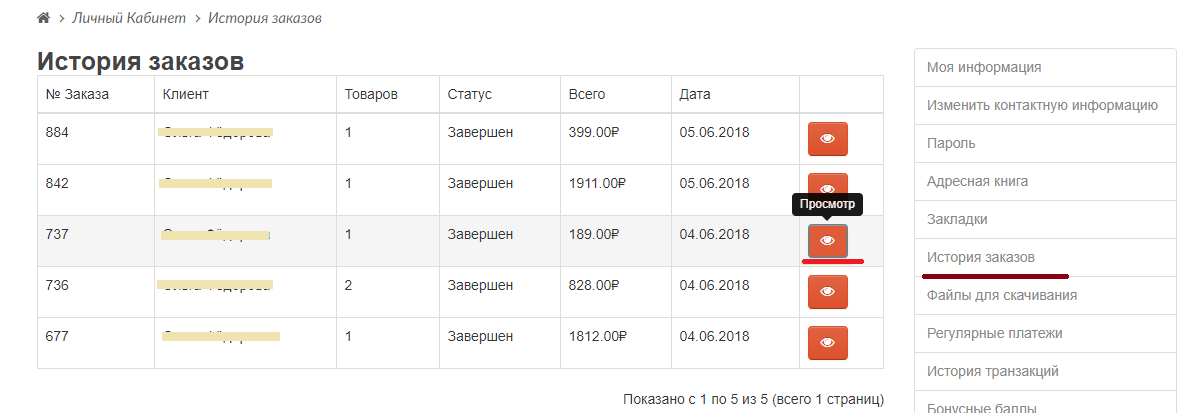Click the Статус column header
The height and width of the screenshot is (413, 1178).
point(470,95)
